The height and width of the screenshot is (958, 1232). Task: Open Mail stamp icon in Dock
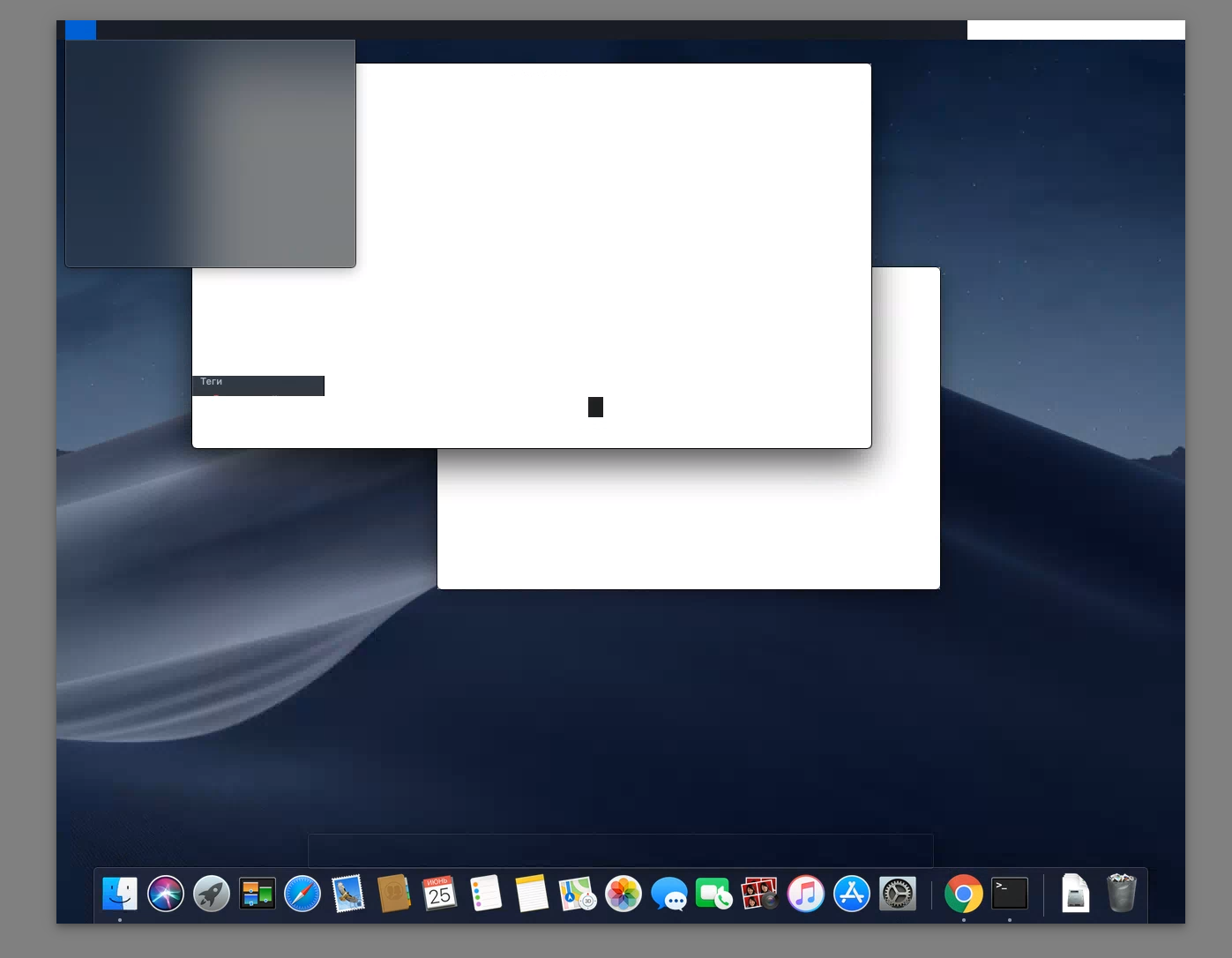tap(348, 894)
